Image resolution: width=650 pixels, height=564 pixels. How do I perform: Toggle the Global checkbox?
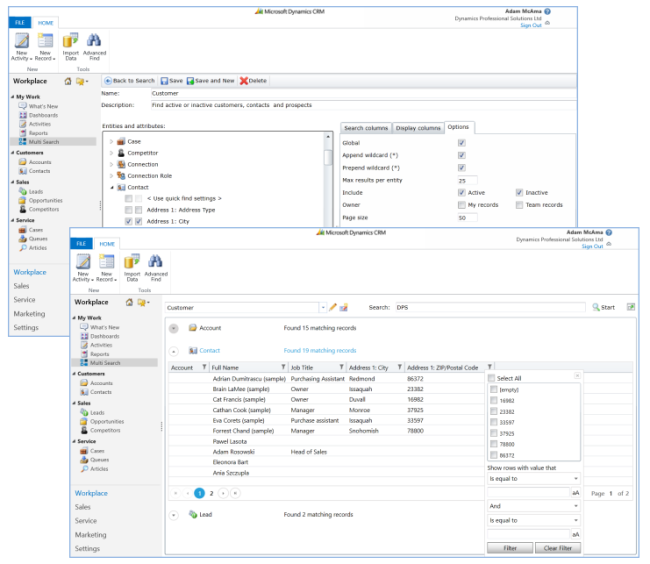pyautogui.click(x=461, y=143)
